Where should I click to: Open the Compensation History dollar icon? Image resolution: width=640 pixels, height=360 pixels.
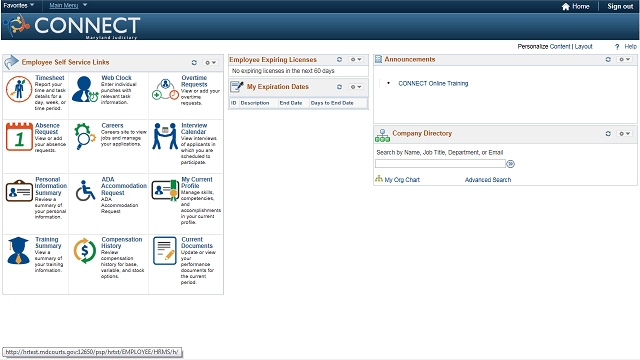(x=85, y=251)
